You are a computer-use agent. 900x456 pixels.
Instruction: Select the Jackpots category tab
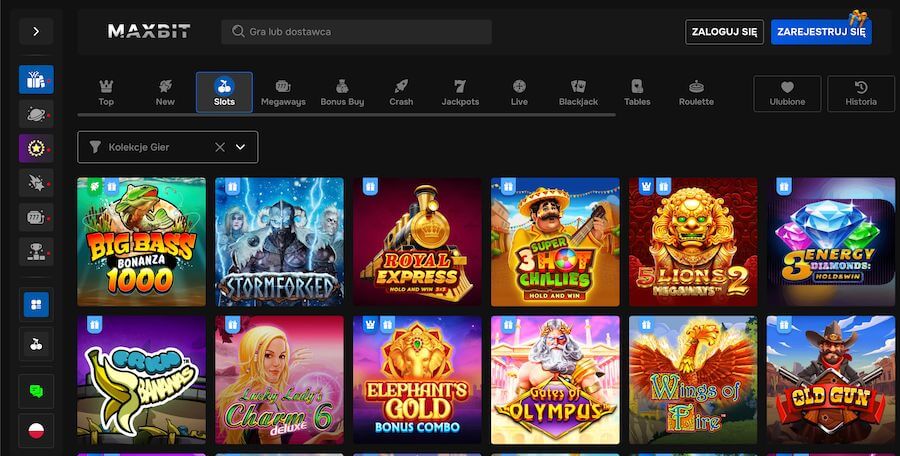pyautogui.click(x=460, y=93)
